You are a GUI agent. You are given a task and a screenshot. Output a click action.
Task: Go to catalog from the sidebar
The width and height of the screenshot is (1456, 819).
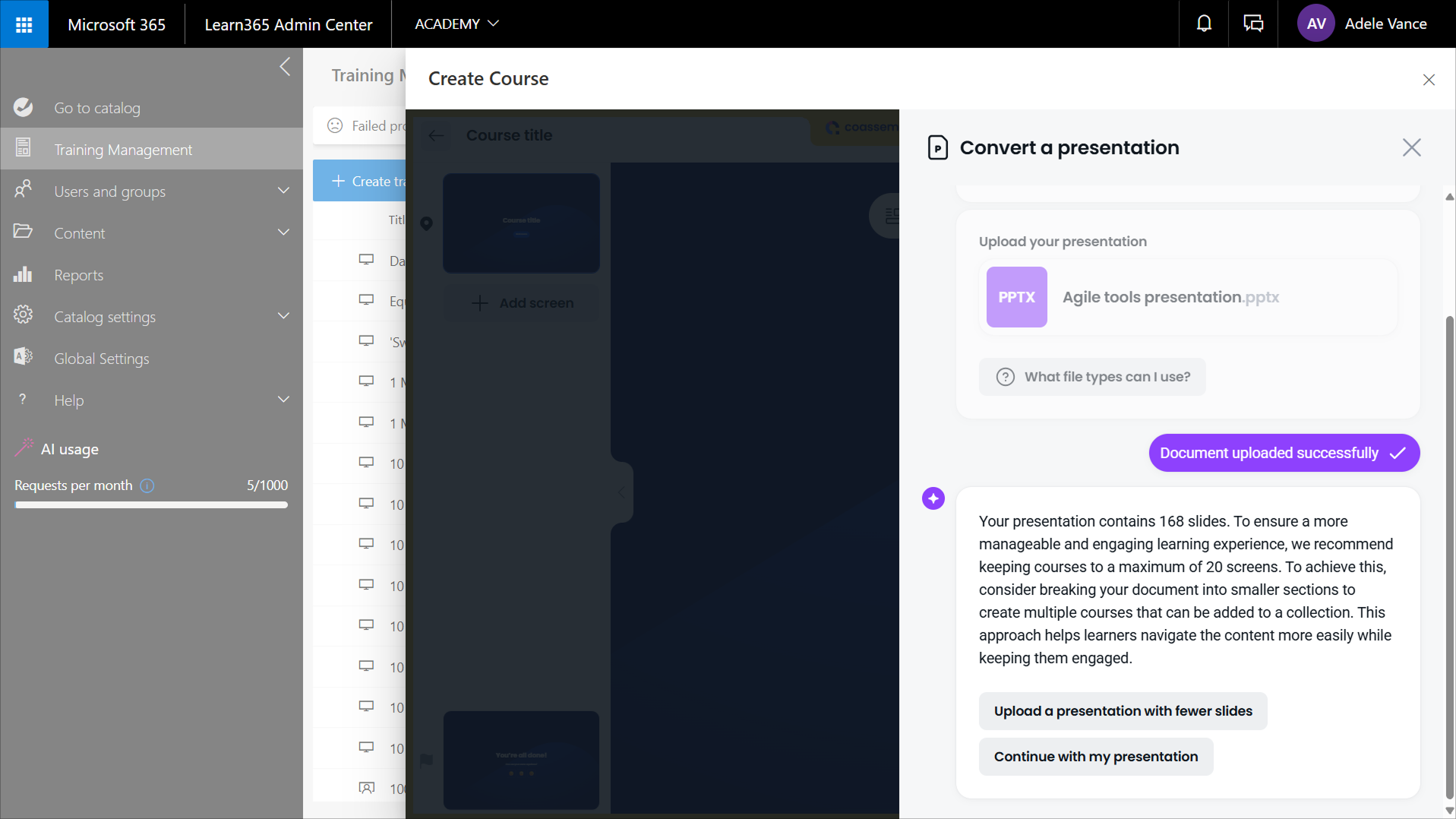(97, 108)
